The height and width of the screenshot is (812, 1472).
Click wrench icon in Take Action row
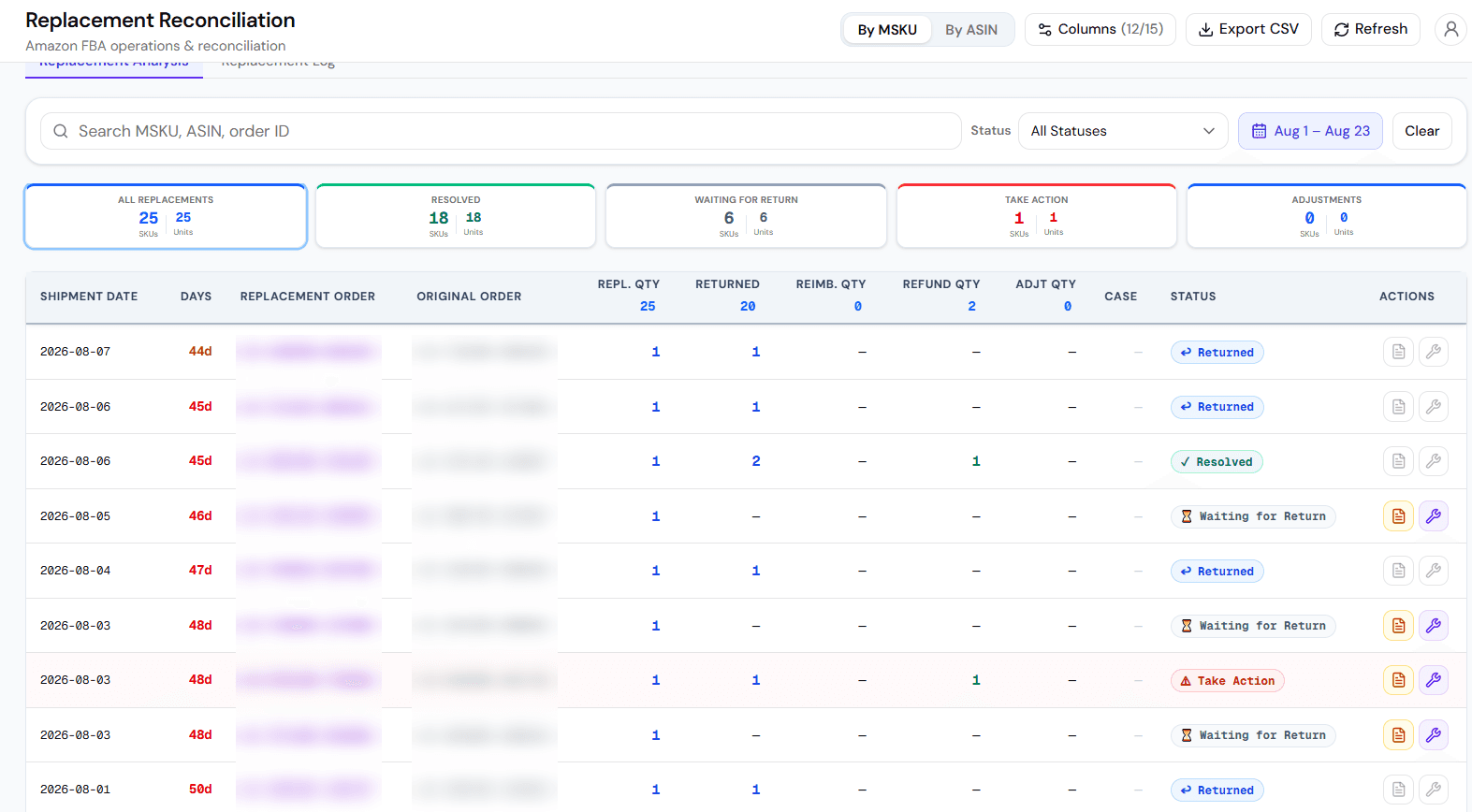pos(1433,680)
